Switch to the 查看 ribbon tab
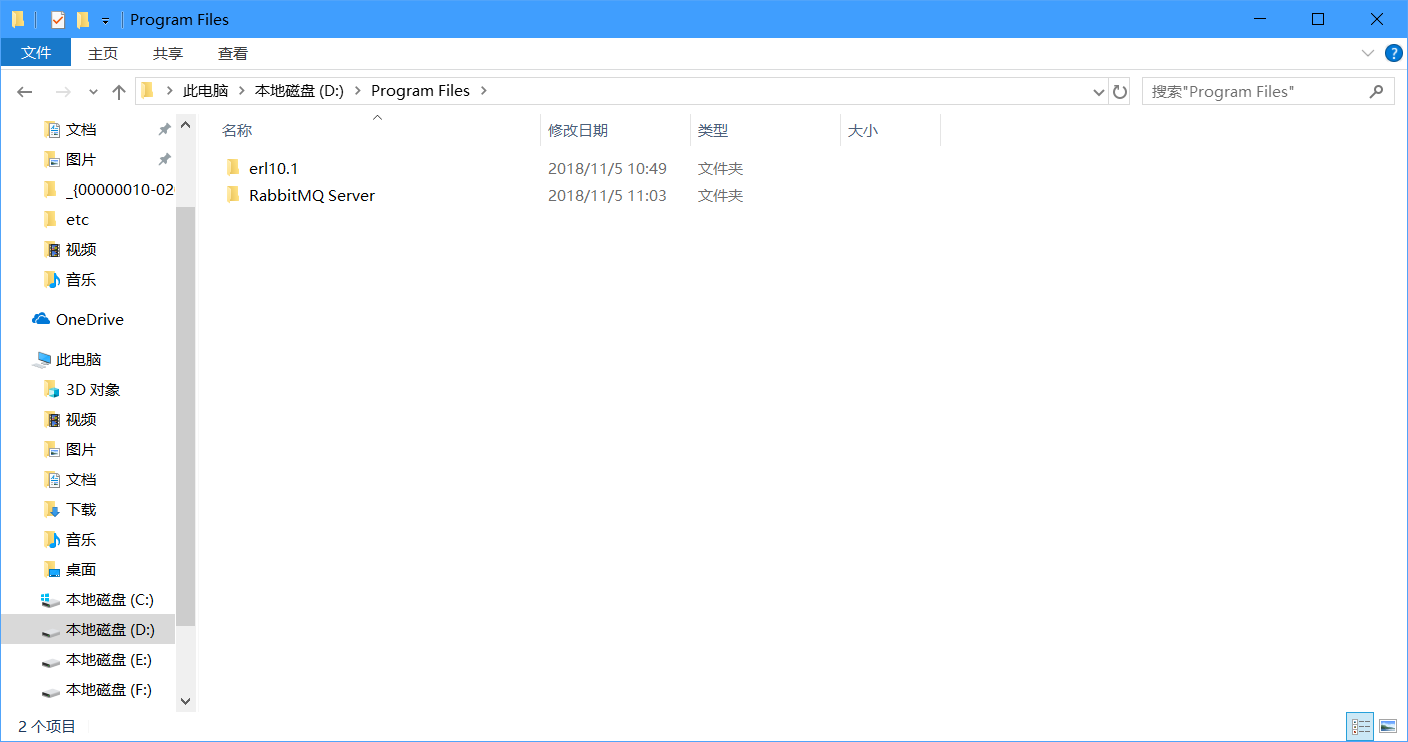Viewport: 1408px width, 742px height. pyautogui.click(x=233, y=53)
